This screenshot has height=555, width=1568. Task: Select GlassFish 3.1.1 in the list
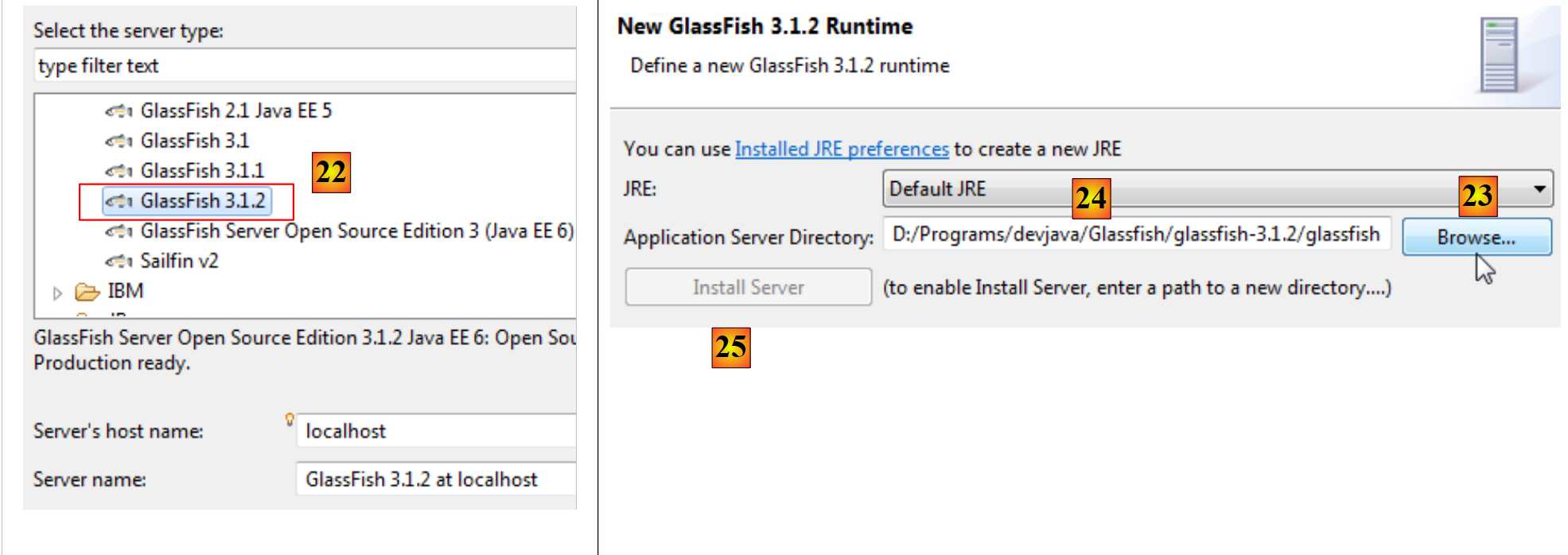pos(202,171)
